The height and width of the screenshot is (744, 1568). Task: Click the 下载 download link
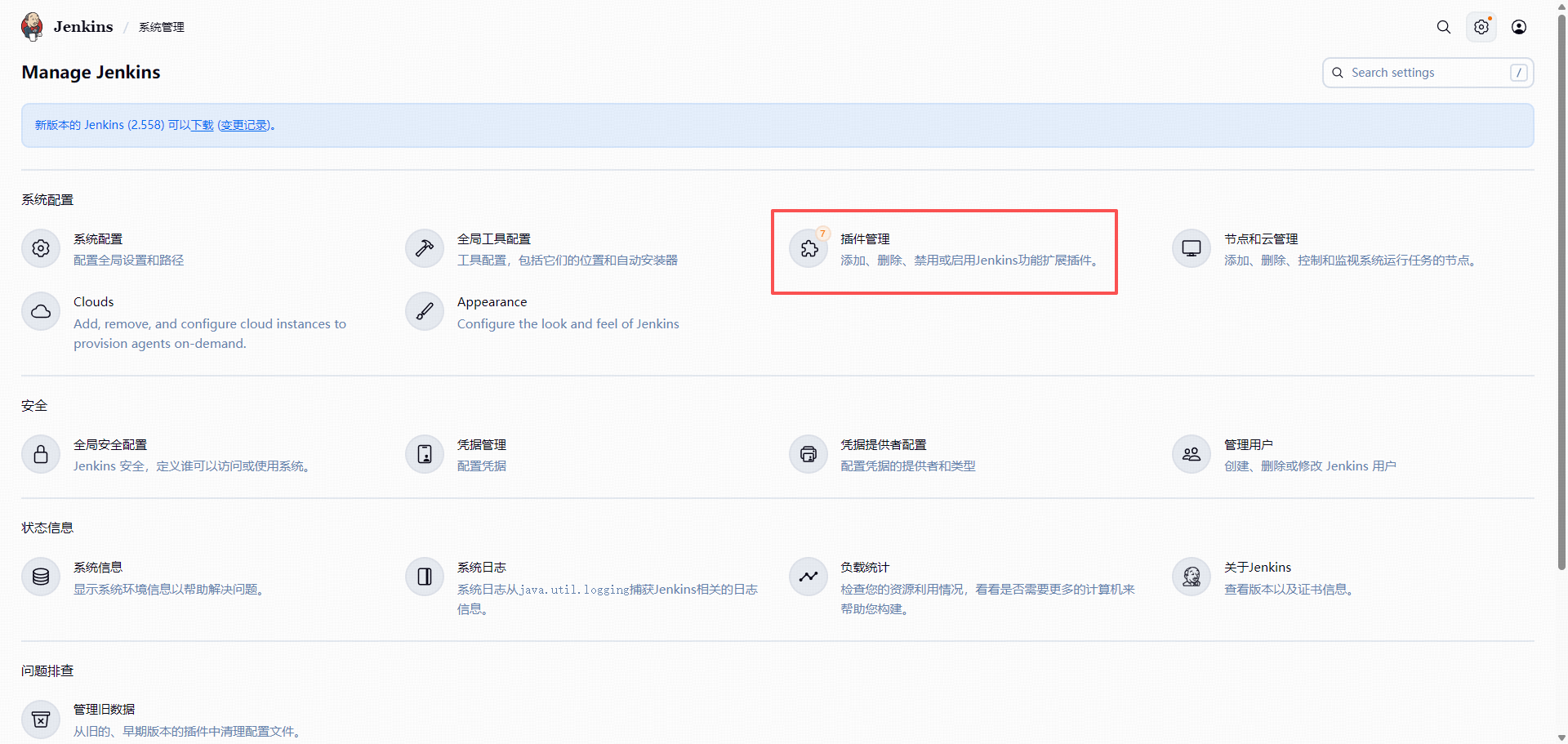203,125
